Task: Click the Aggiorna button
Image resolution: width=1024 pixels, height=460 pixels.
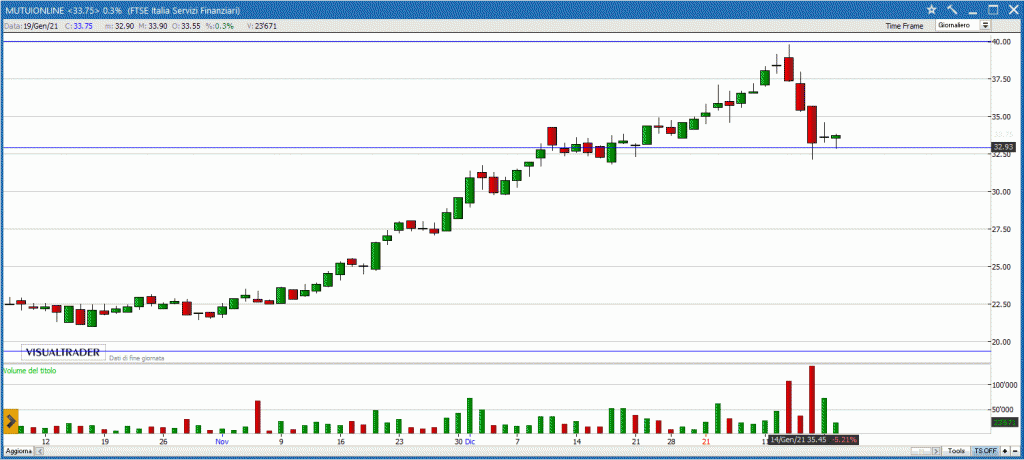Action: (x=18, y=451)
